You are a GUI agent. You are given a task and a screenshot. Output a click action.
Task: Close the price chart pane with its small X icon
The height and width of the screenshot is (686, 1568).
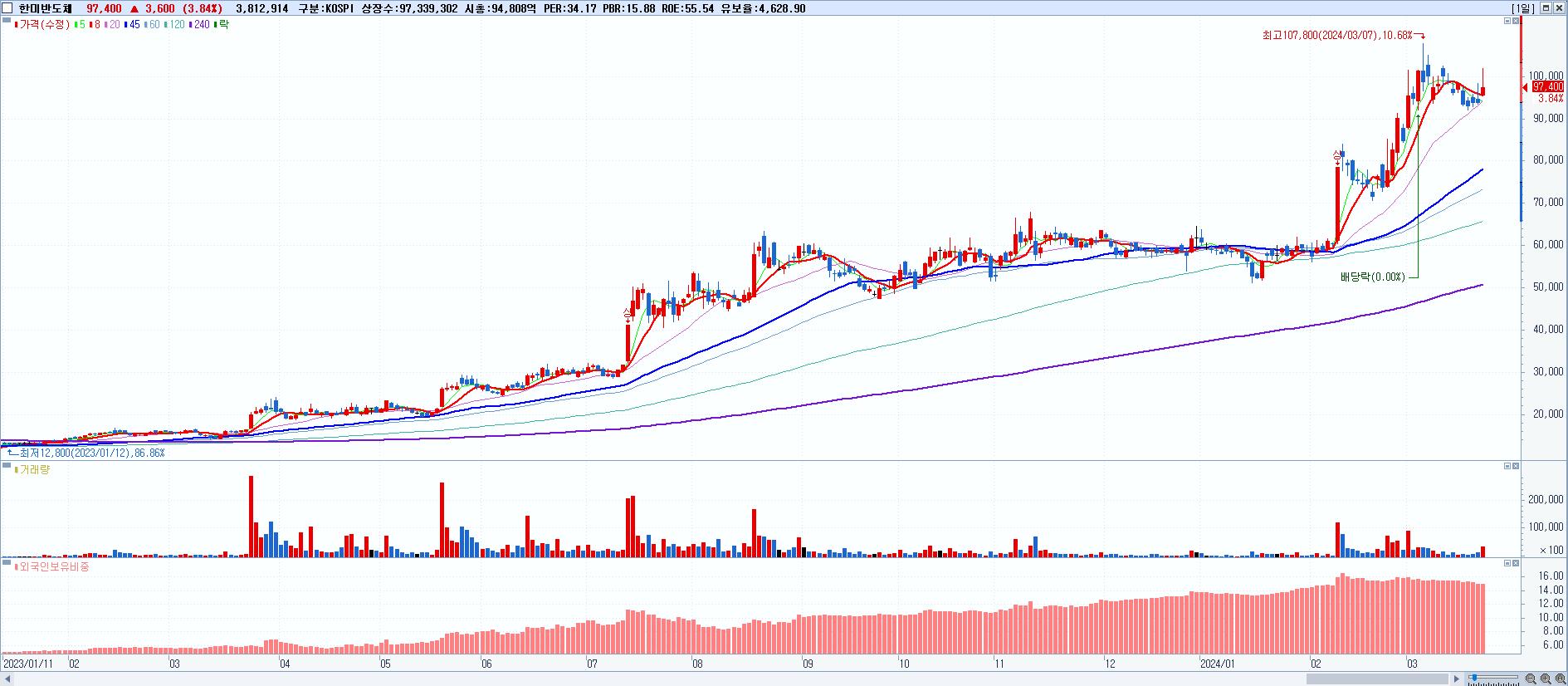click(x=1516, y=21)
